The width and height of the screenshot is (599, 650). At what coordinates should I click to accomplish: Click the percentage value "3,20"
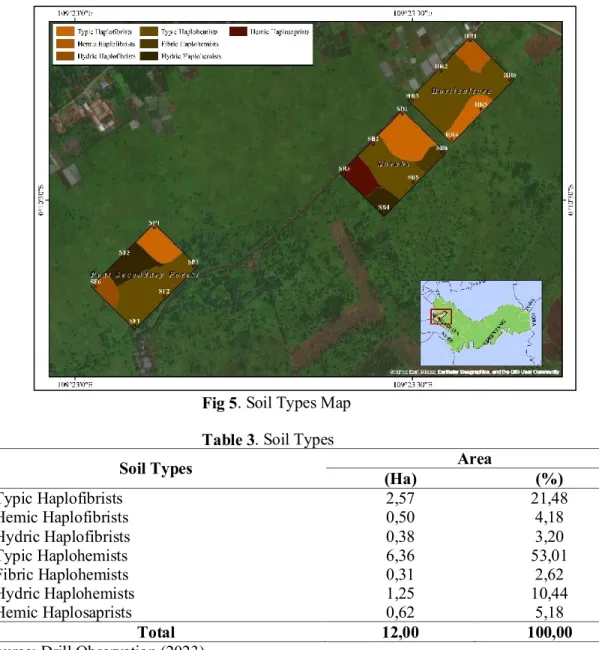(549, 536)
